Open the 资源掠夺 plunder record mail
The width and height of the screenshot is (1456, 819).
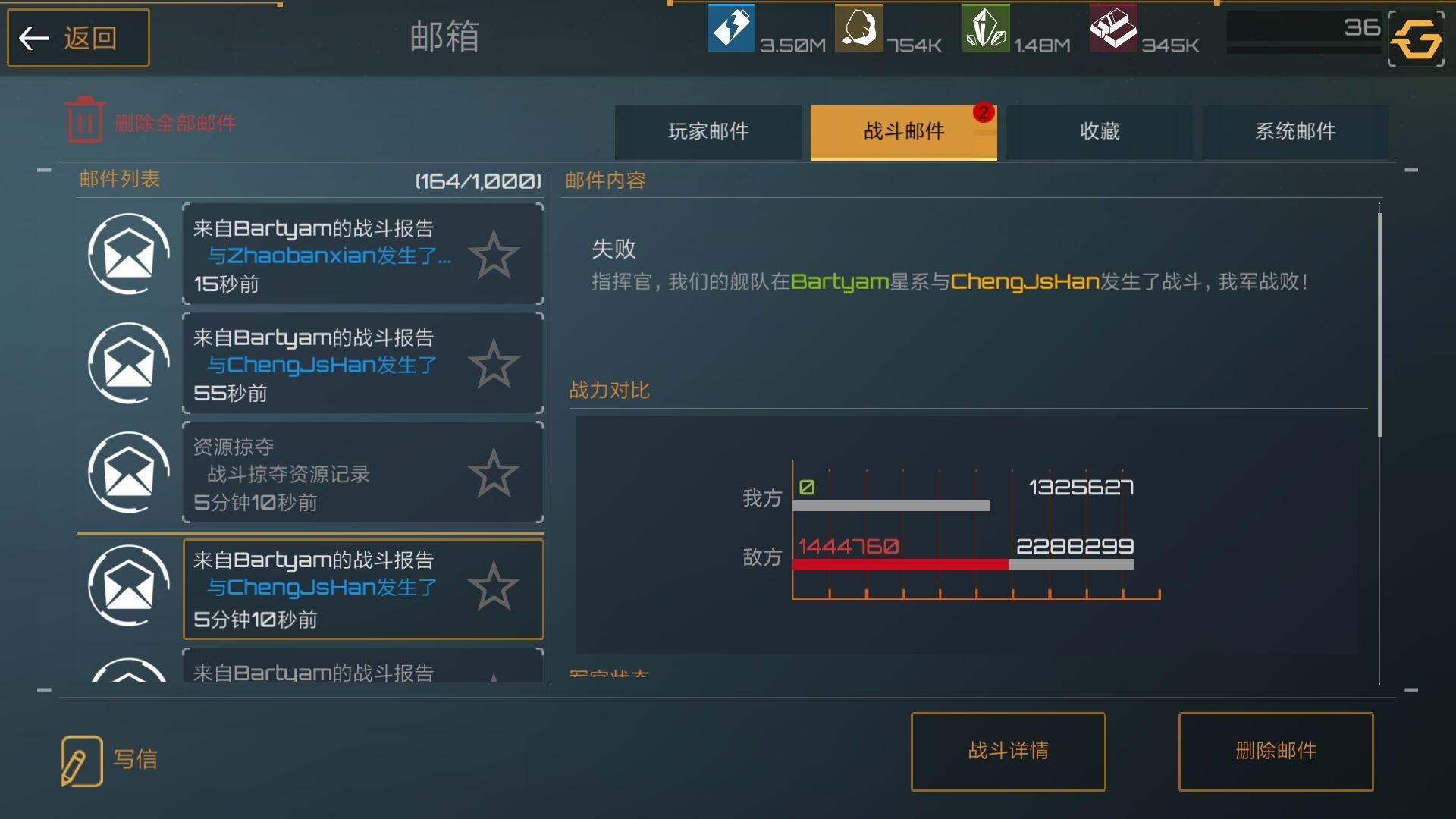tap(362, 472)
